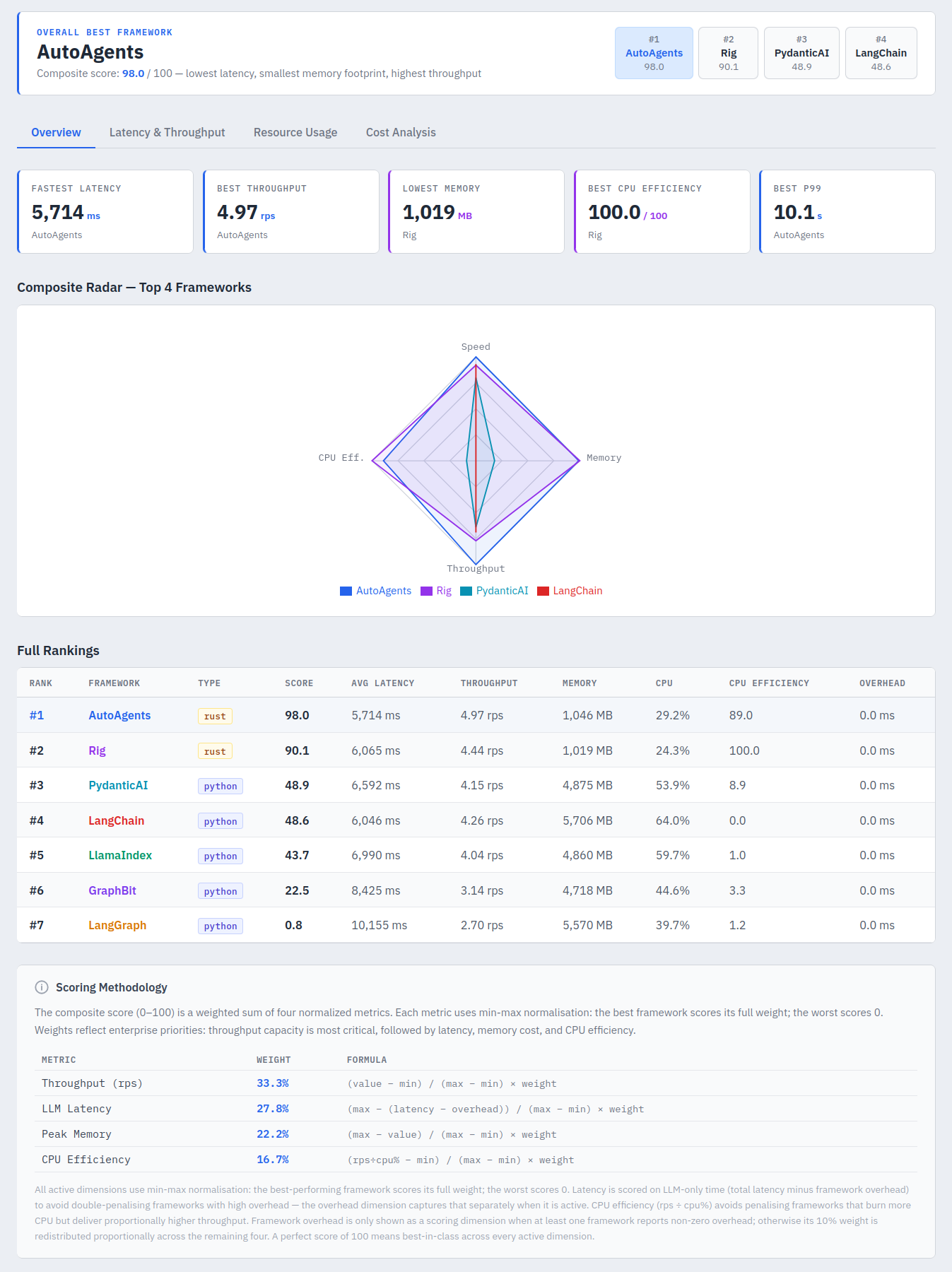Click the Speed axis label on radar

[x=476, y=347]
